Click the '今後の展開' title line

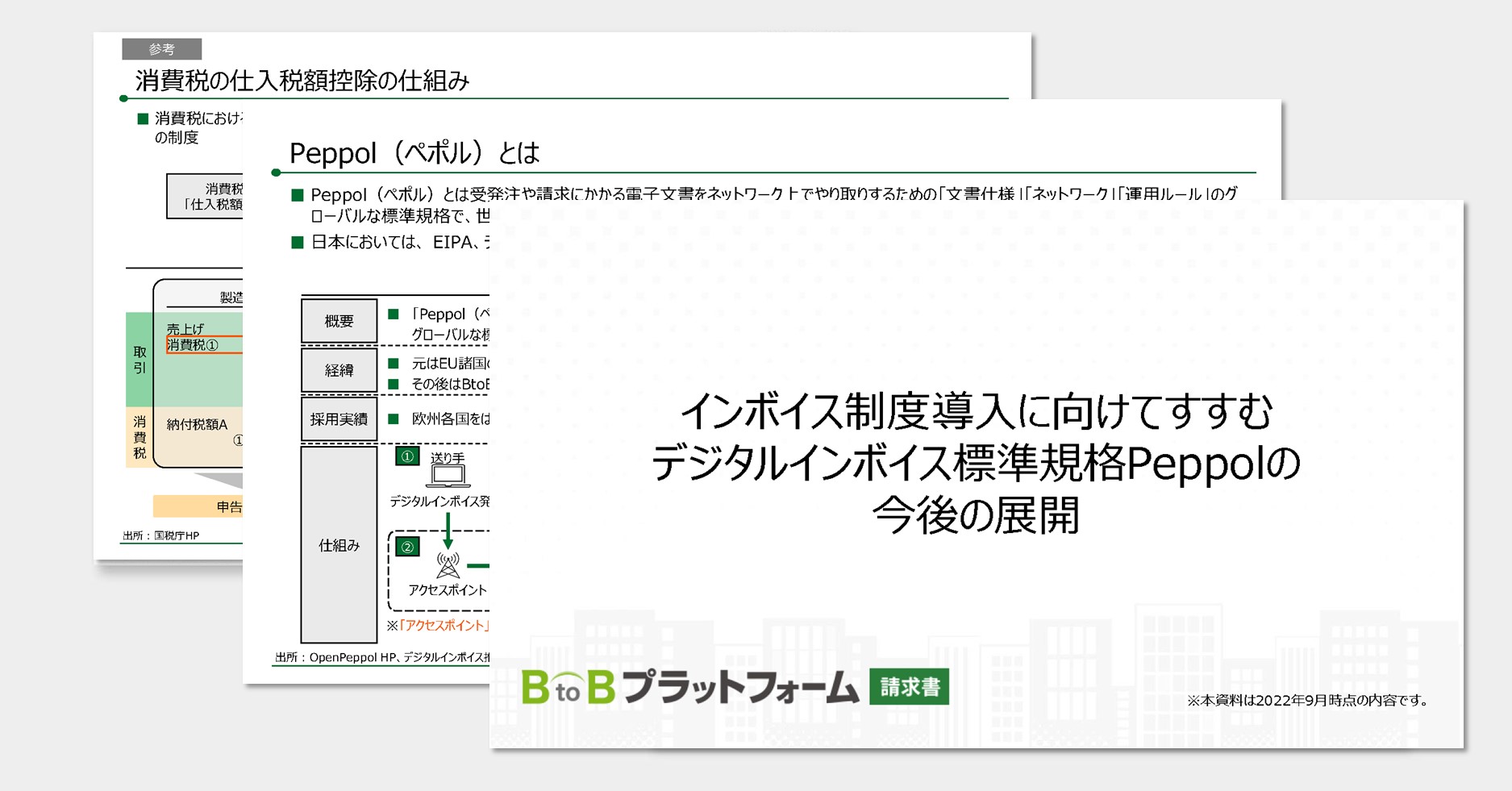coord(976,516)
